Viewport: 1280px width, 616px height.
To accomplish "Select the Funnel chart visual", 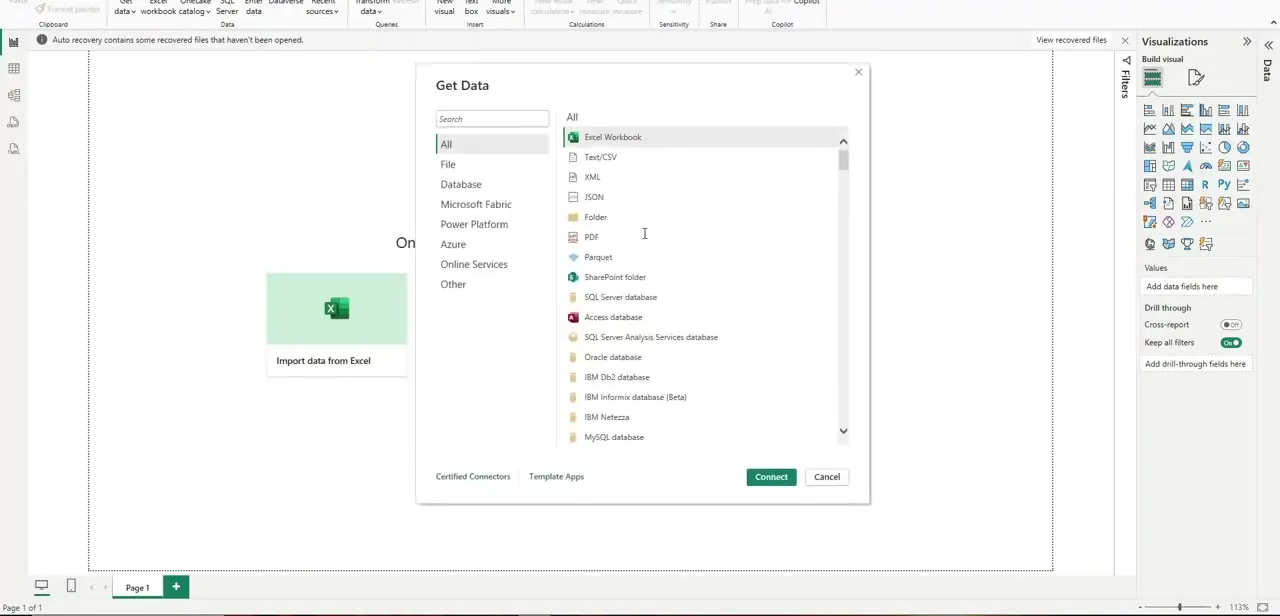I will (1187, 147).
